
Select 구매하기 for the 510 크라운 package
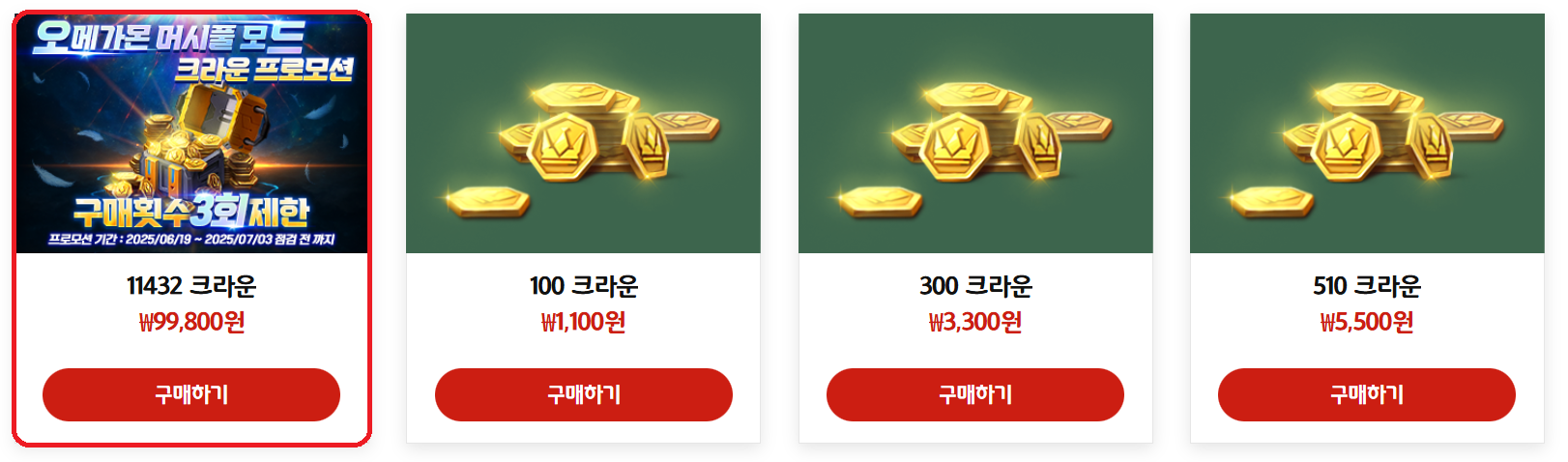(1367, 394)
